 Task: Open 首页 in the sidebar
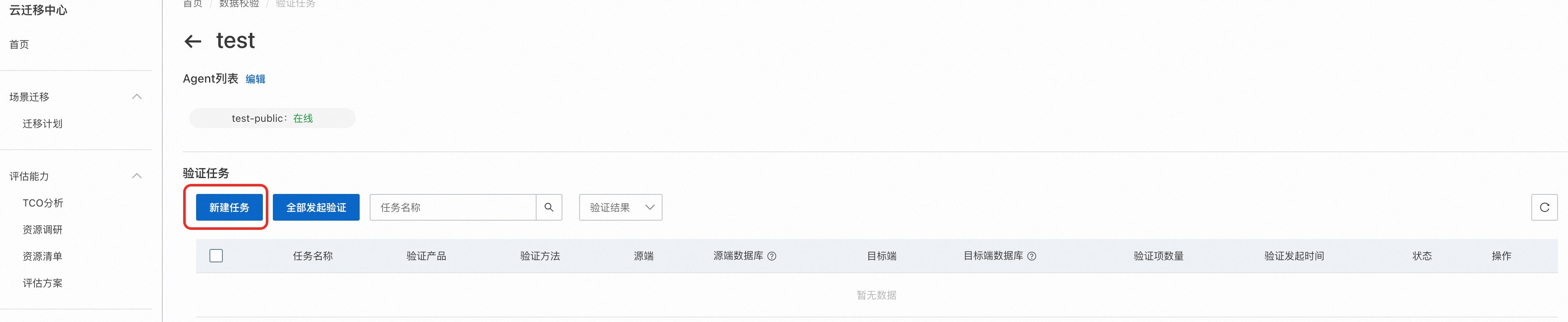click(x=20, y=45)
